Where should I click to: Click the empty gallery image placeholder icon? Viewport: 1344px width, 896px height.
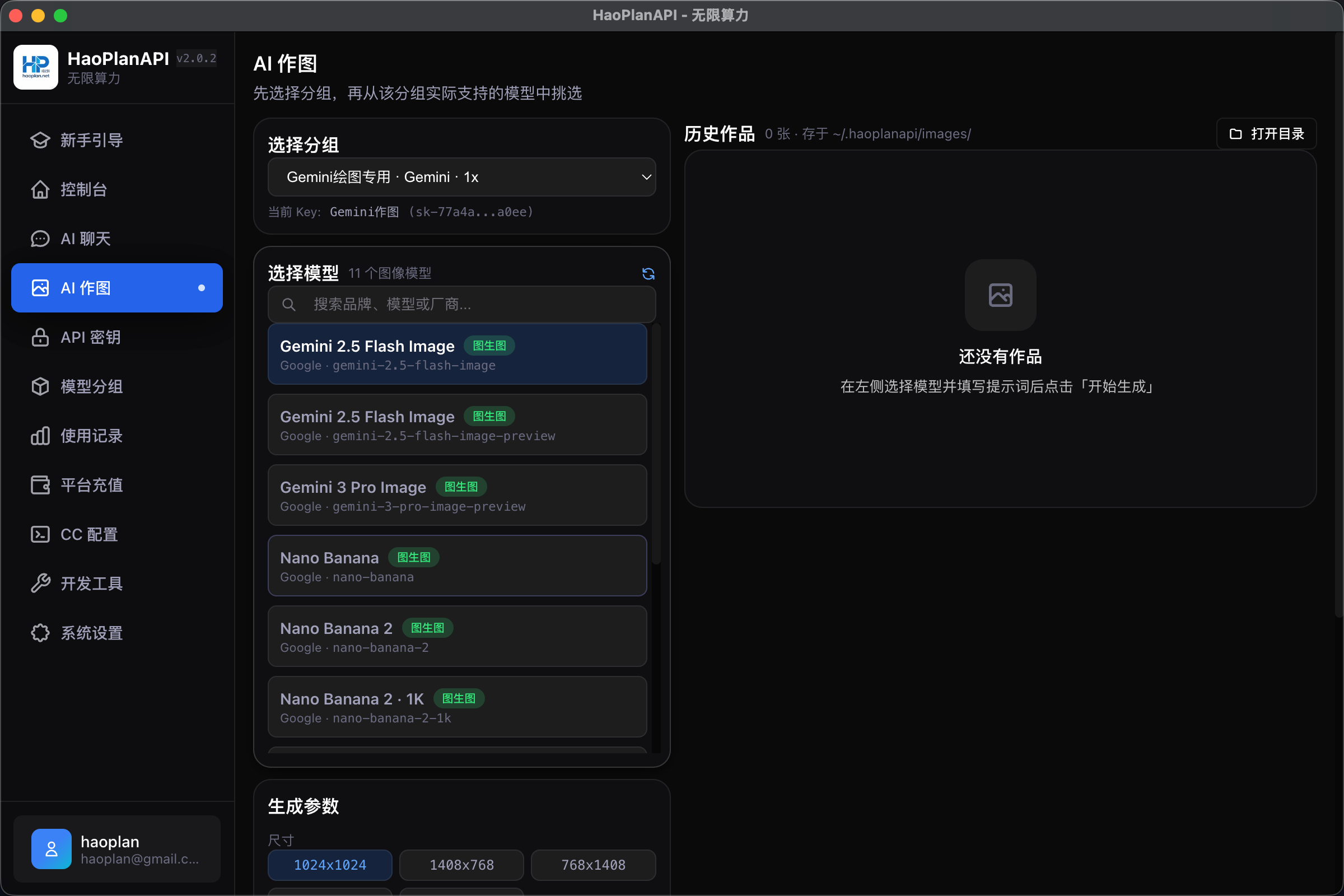coord(1000,295)
